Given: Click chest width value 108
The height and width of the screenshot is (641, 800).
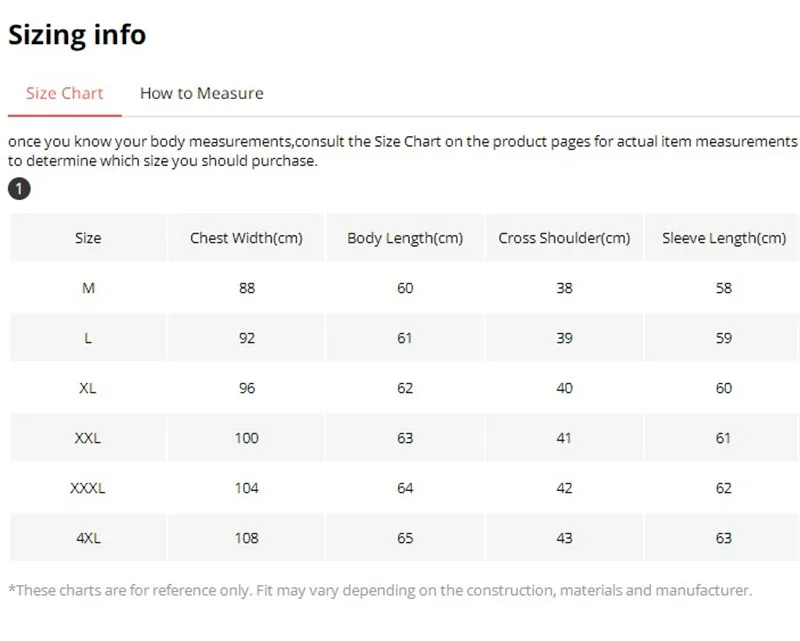Looking at the screenshot, I should tap(246, 538).
